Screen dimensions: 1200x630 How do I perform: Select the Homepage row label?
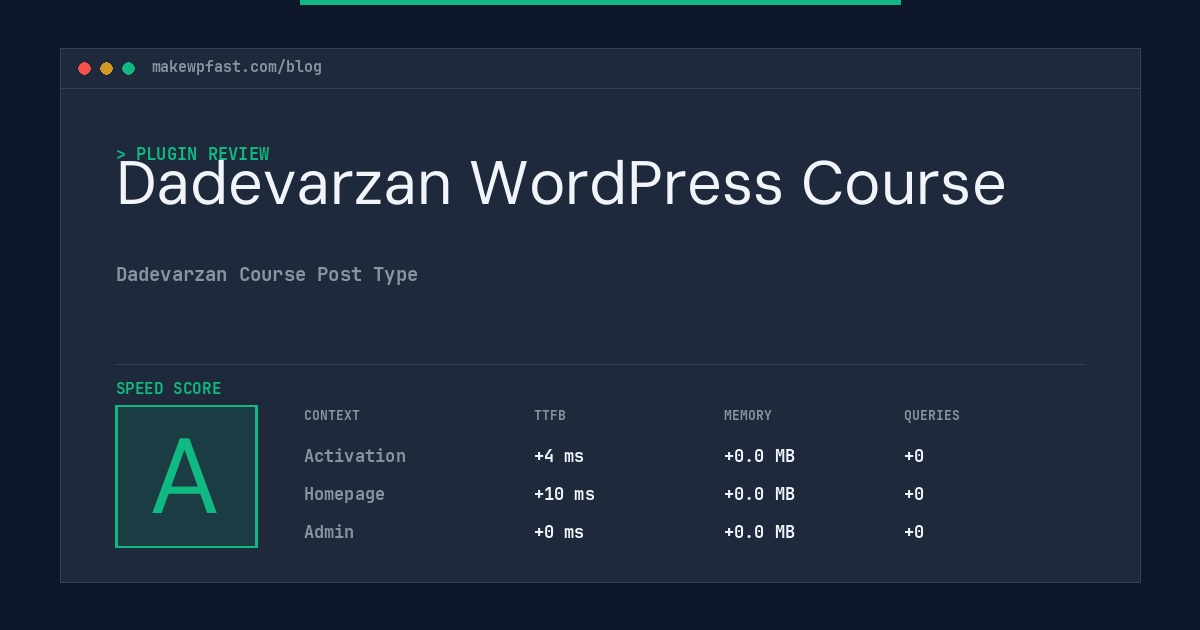(344, 494)
